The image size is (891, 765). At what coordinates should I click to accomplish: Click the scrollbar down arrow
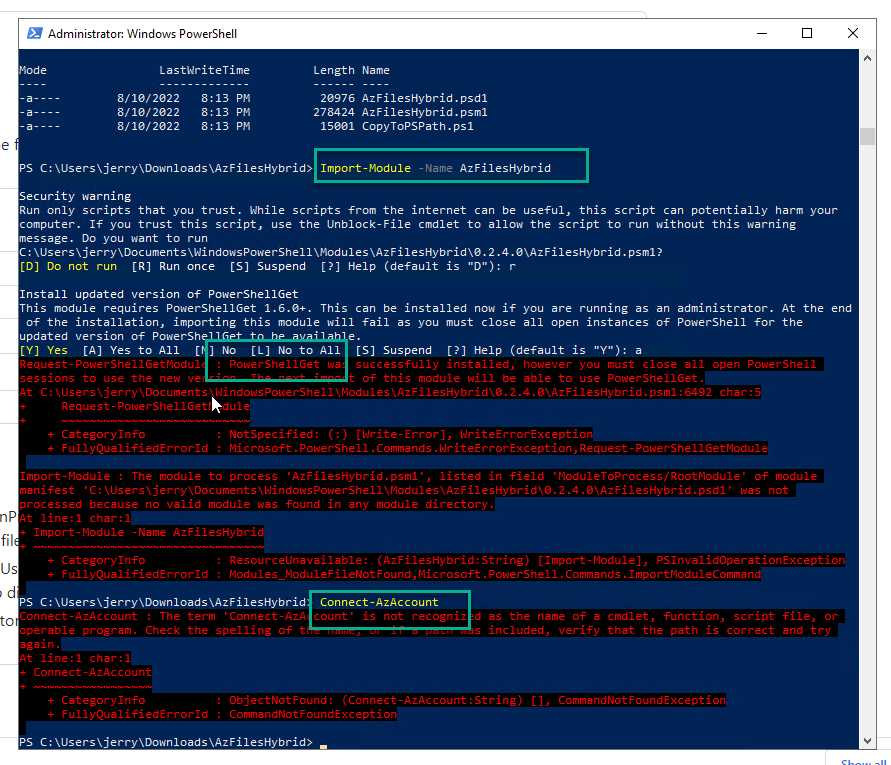coord(867,741)
